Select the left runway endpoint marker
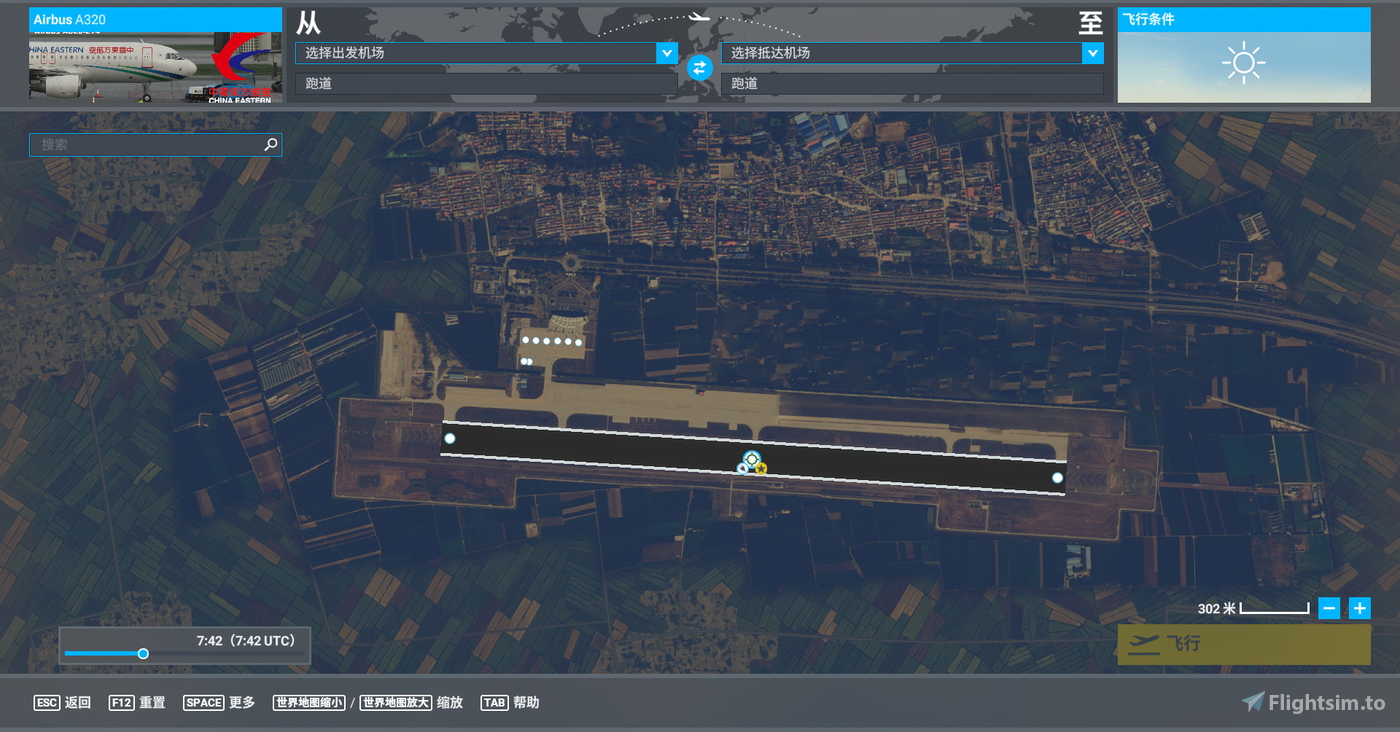 point(449,438)
